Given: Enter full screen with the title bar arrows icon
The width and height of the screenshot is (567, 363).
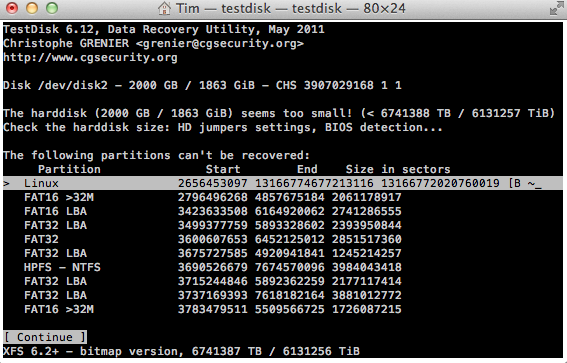Looking at the screenshot, I should click(557, 8).
